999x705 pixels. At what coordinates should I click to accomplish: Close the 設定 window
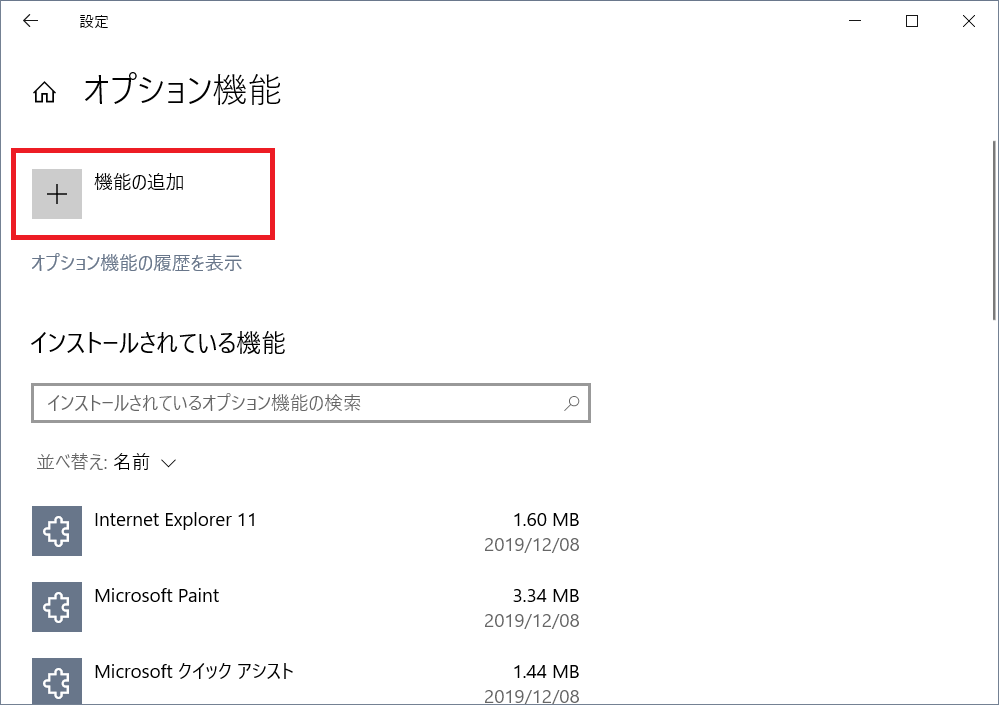point(968,21)
